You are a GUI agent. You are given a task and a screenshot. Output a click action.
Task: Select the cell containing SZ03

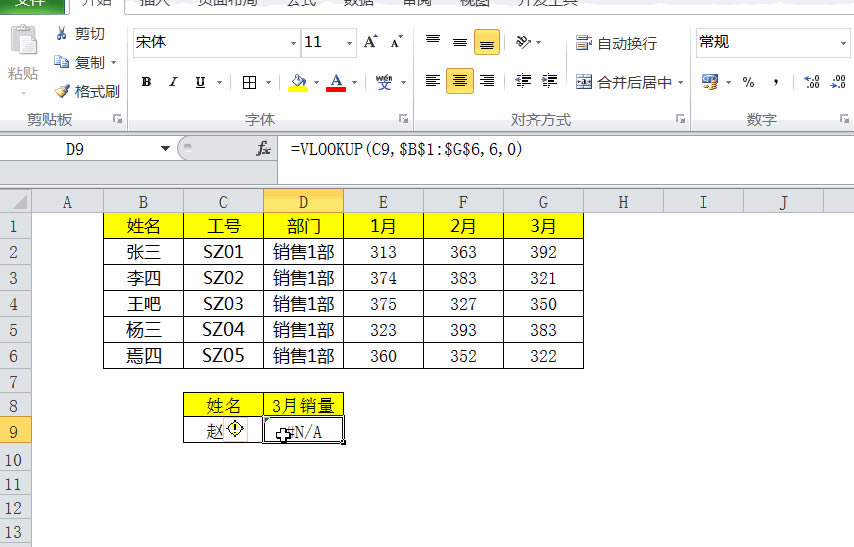pos(223,304)
